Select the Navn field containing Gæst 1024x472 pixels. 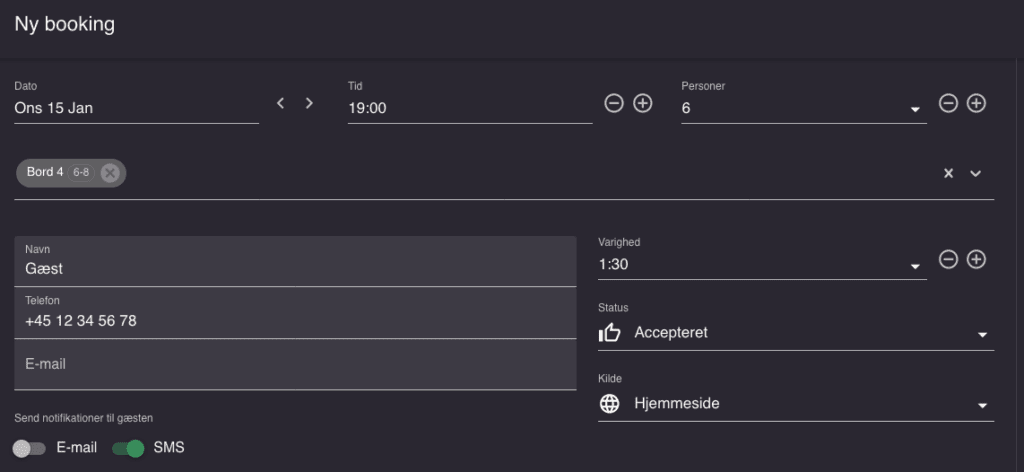(295, 261)
